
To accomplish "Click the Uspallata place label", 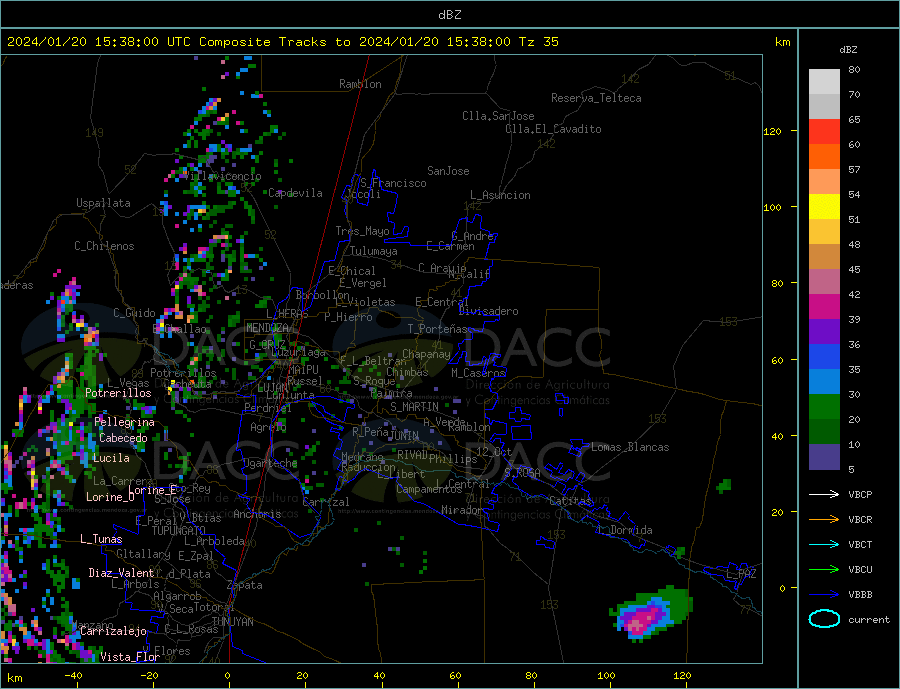I will (103, 203).
